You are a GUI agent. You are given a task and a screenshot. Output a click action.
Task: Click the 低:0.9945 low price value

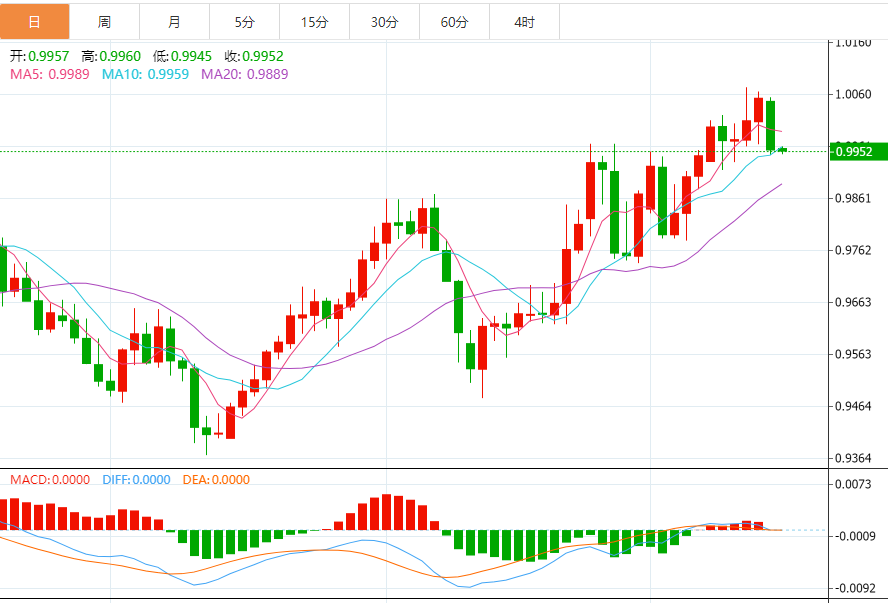tap(182, 56)
